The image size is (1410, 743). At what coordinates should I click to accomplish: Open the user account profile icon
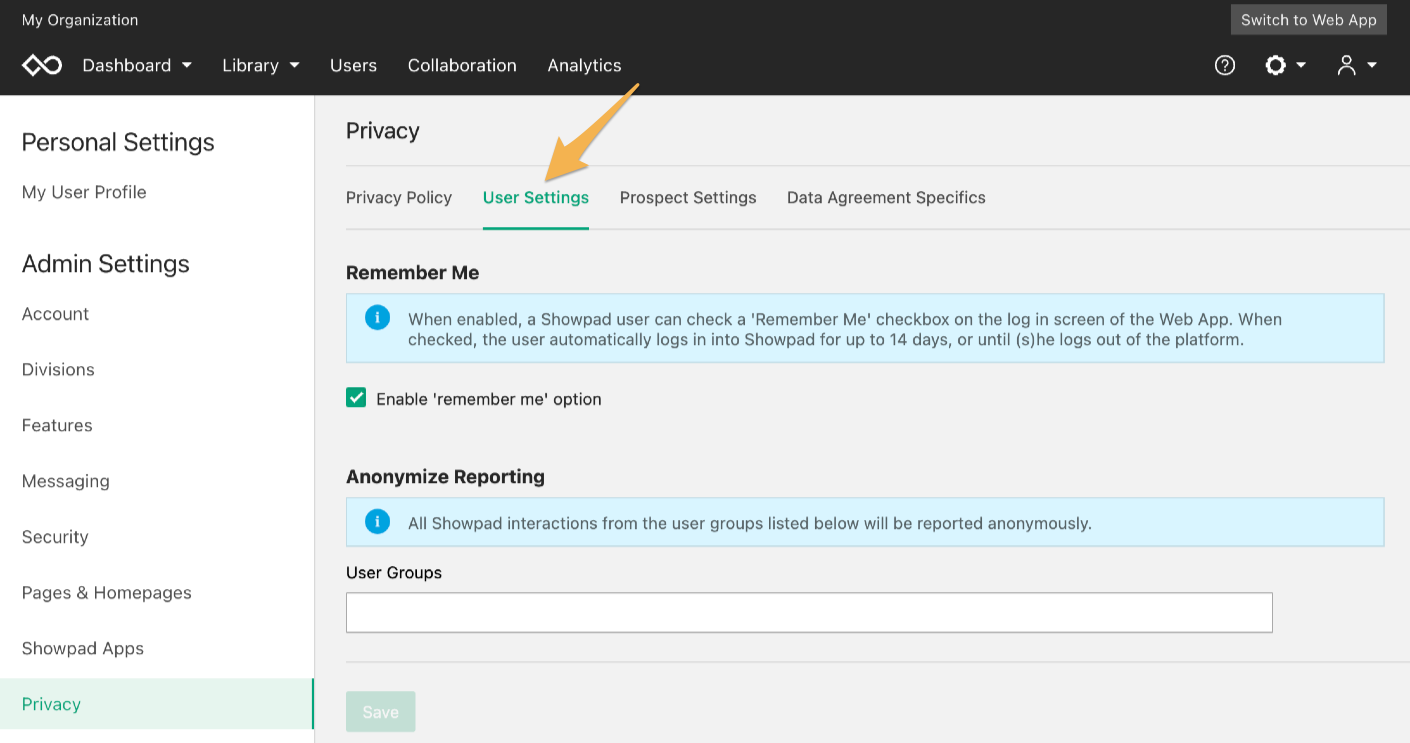click(x=1347, y=65)
